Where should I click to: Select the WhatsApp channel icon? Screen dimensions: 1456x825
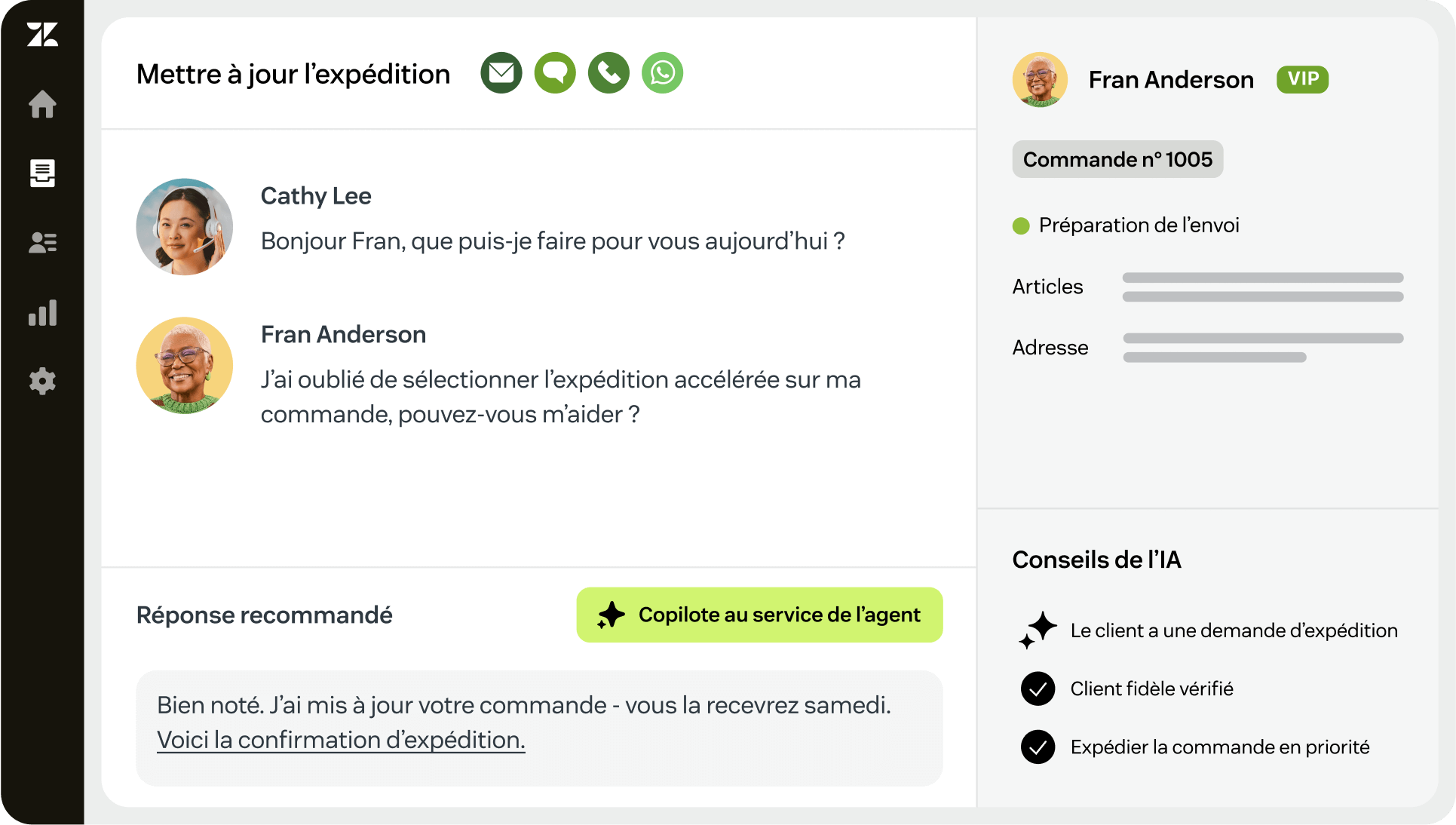(663, 73)
